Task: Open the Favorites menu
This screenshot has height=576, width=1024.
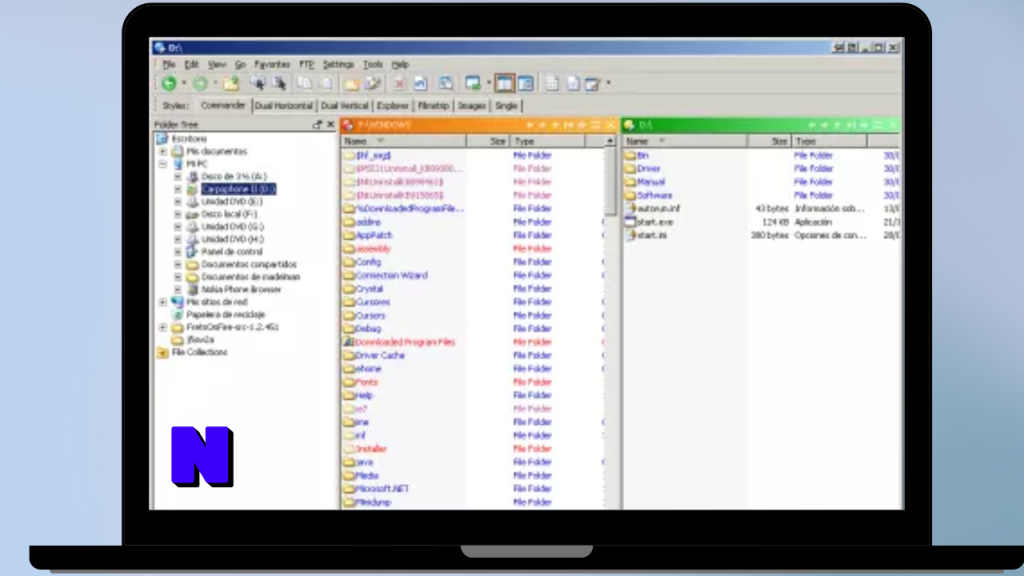Action: pos(272,65)
